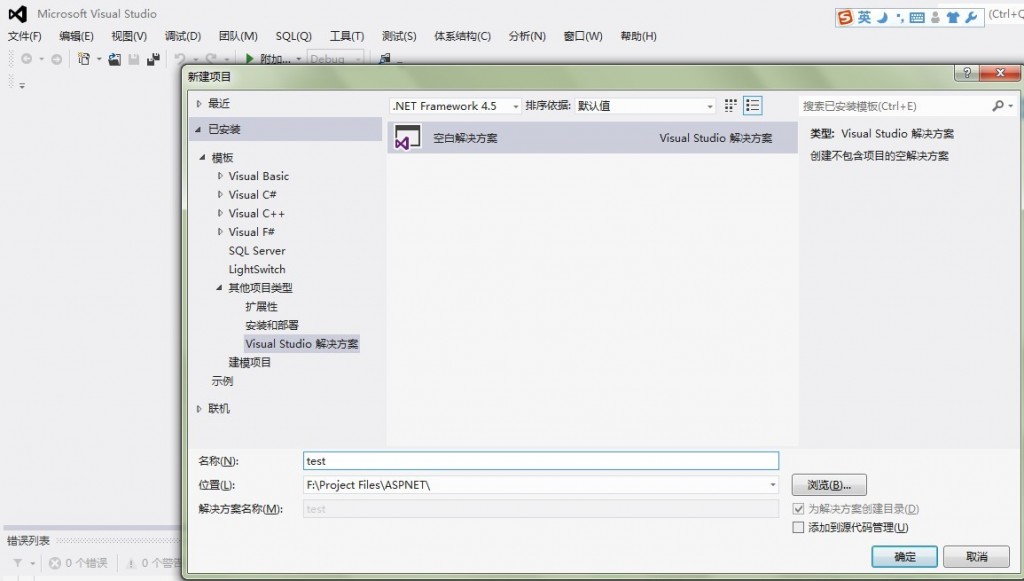The image size is (1024, 581).
Task: Expand the 联机 section
Action: coord(199,409)
